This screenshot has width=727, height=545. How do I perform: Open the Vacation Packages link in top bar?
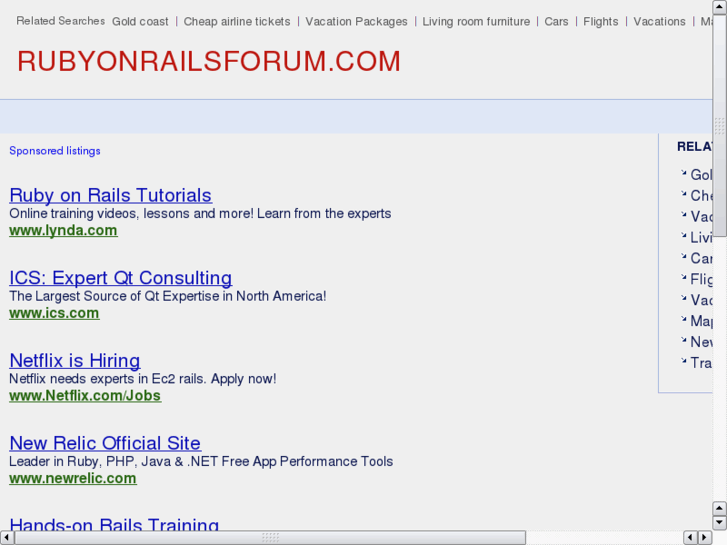coord(356,22)
